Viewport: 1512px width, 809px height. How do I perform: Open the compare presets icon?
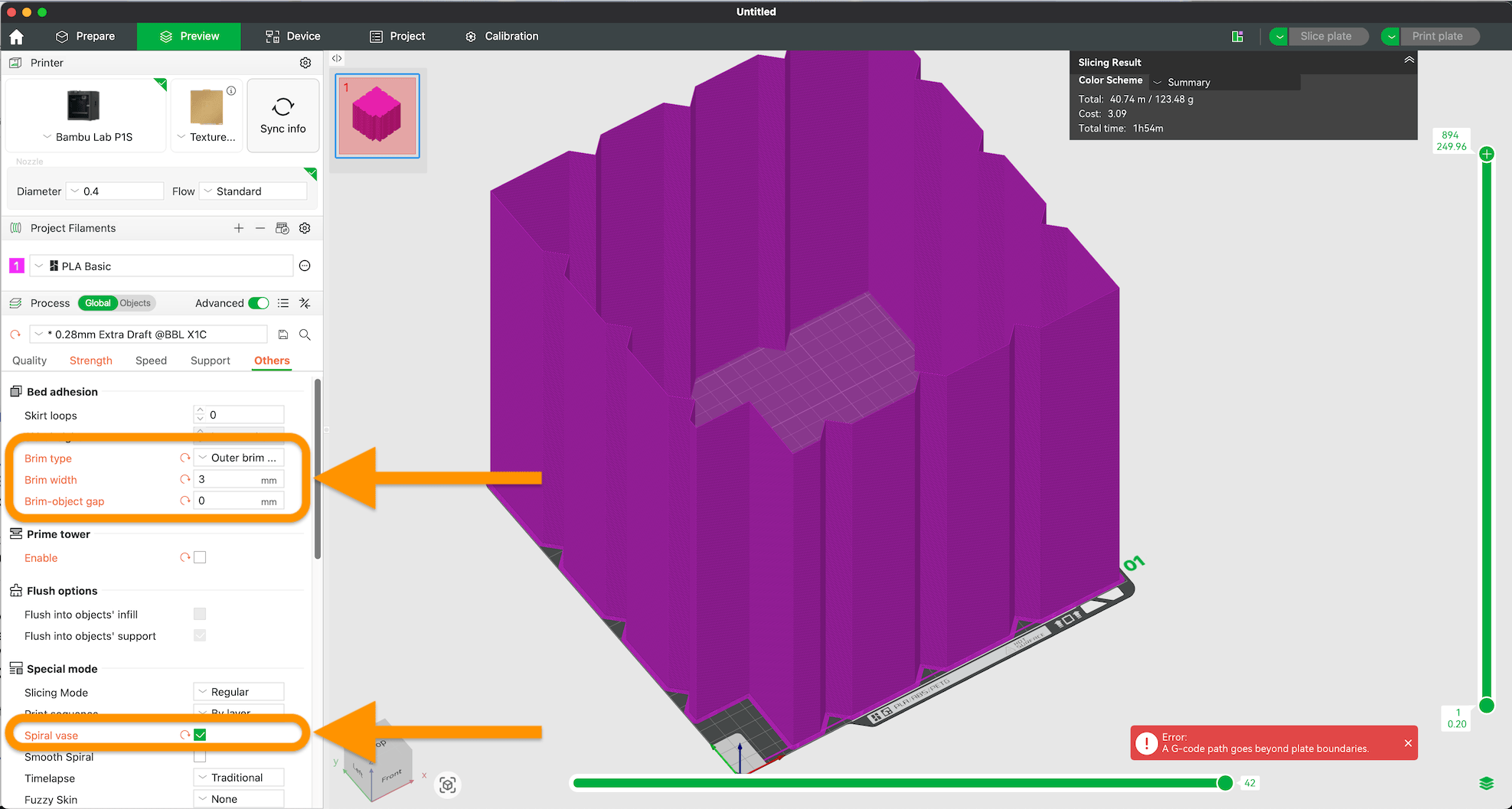click(x=305, y=303)
